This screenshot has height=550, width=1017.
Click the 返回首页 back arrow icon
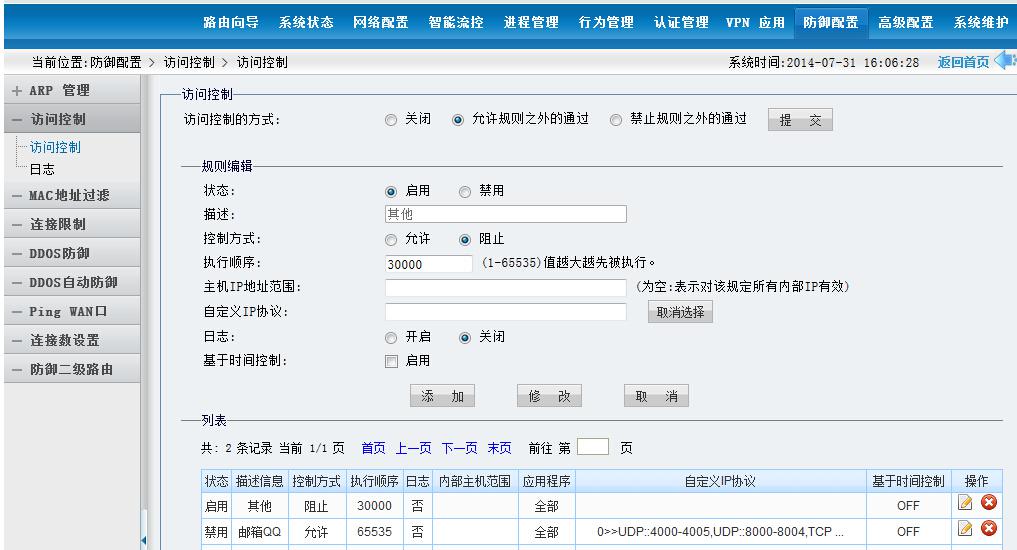point(1004,62)
